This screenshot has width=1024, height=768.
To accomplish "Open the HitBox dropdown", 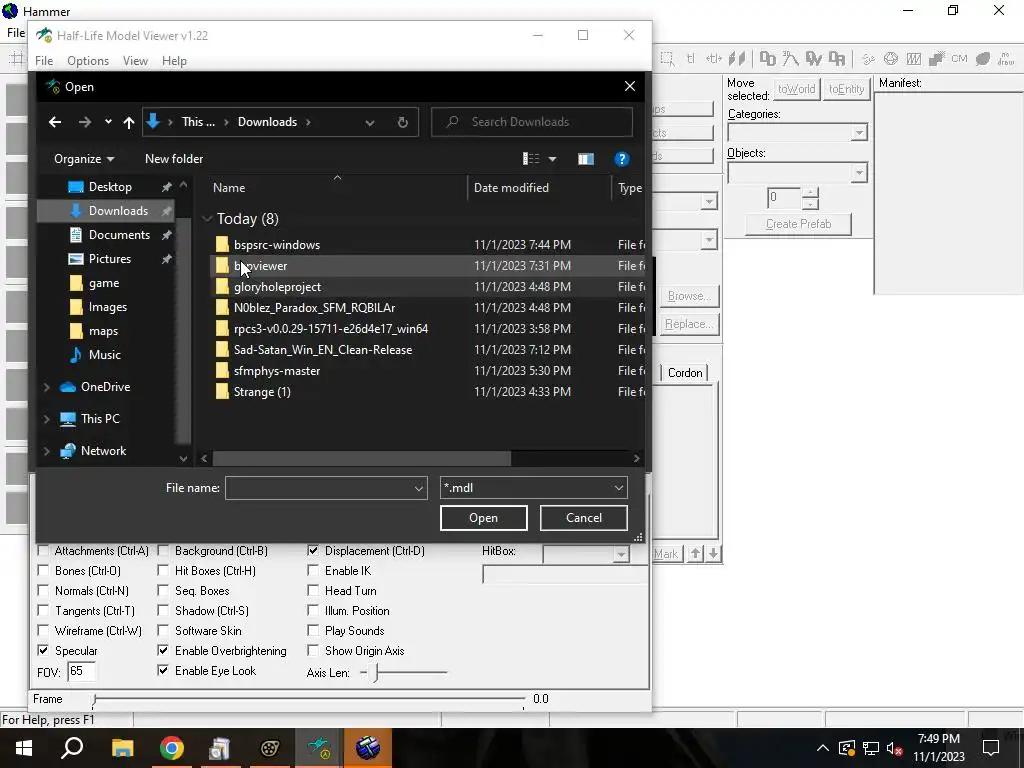I will point(620,554).
